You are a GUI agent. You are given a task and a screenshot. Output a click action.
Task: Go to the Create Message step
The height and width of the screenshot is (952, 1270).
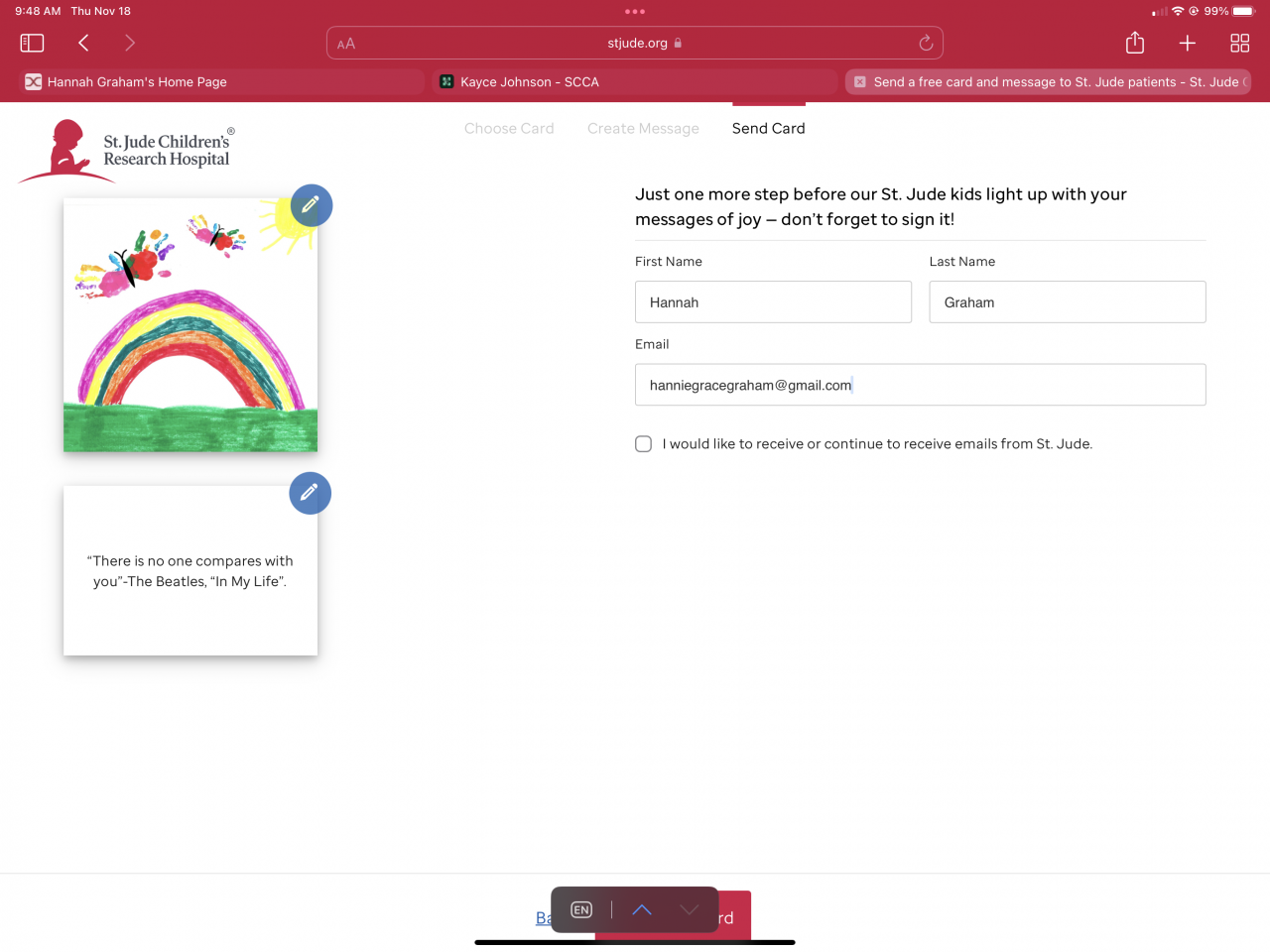[x=643, y=128]
